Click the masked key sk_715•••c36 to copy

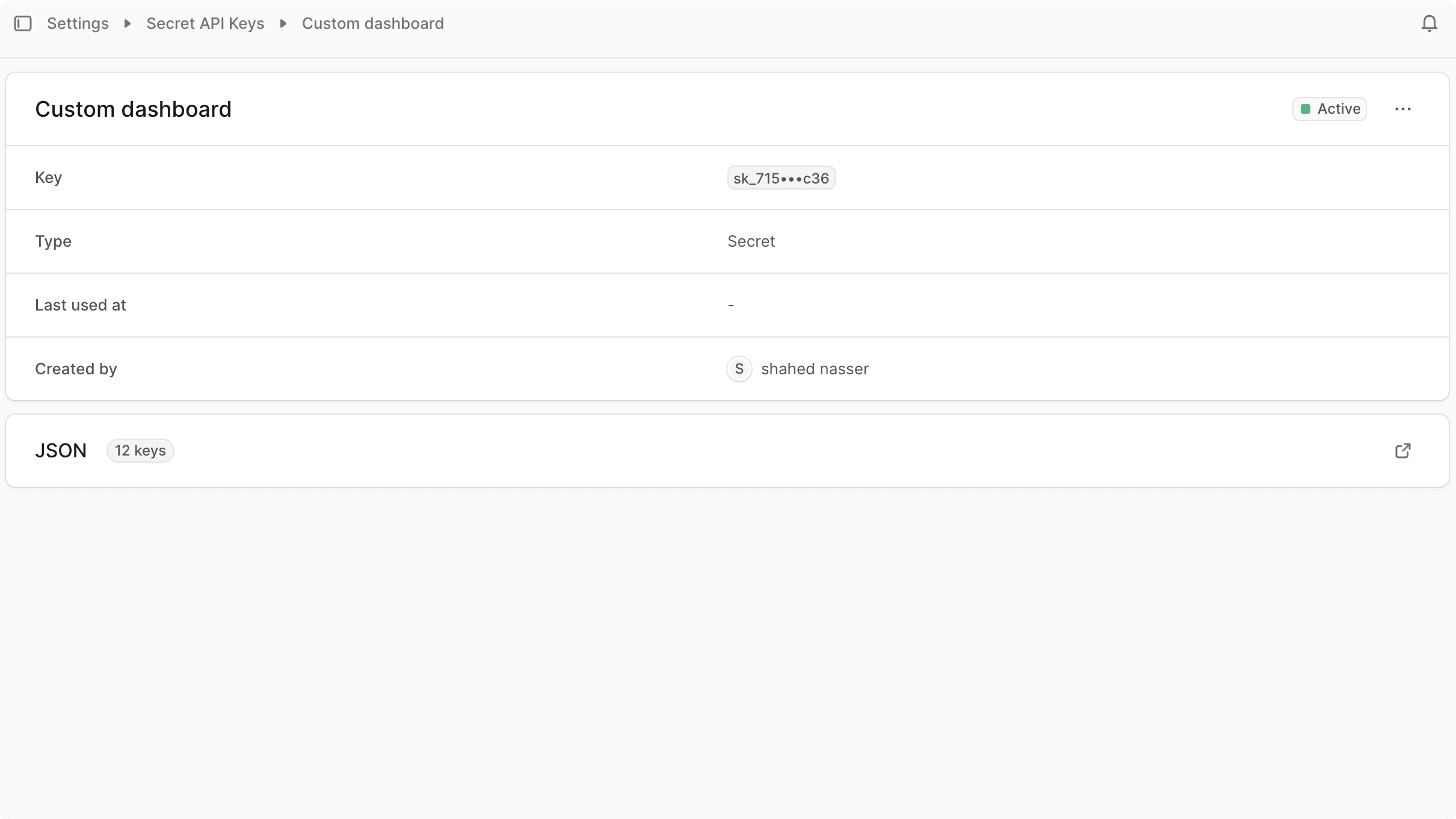[780, 178]
